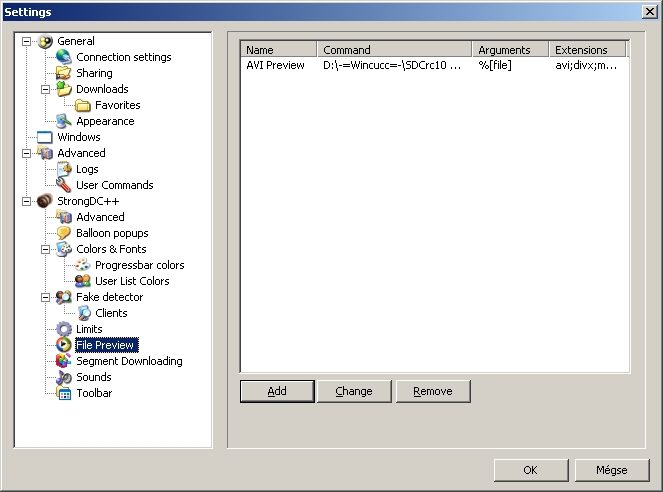Click the User Commands icon

point(64,185)
